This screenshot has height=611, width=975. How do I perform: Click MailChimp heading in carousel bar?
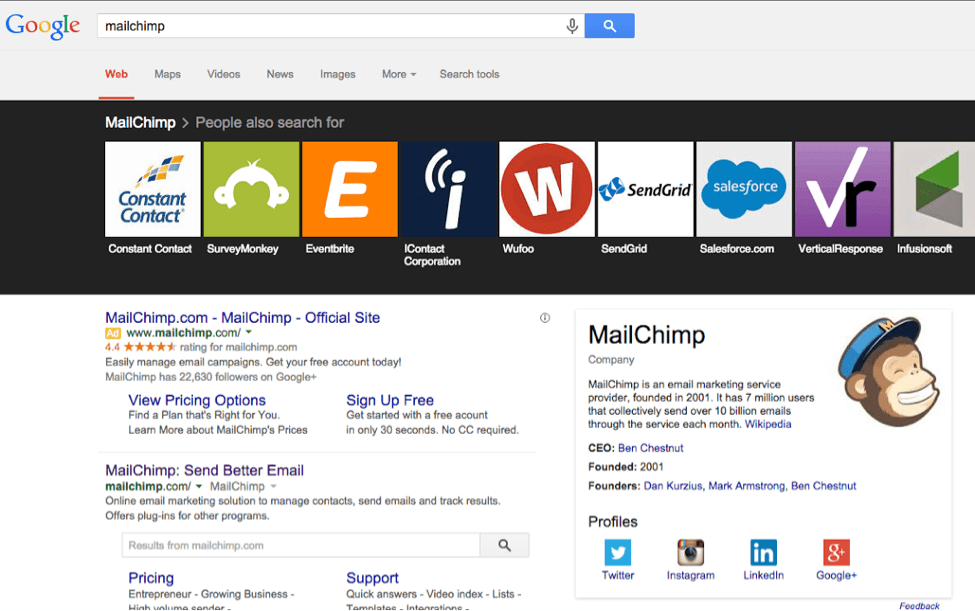click(140, 122)
